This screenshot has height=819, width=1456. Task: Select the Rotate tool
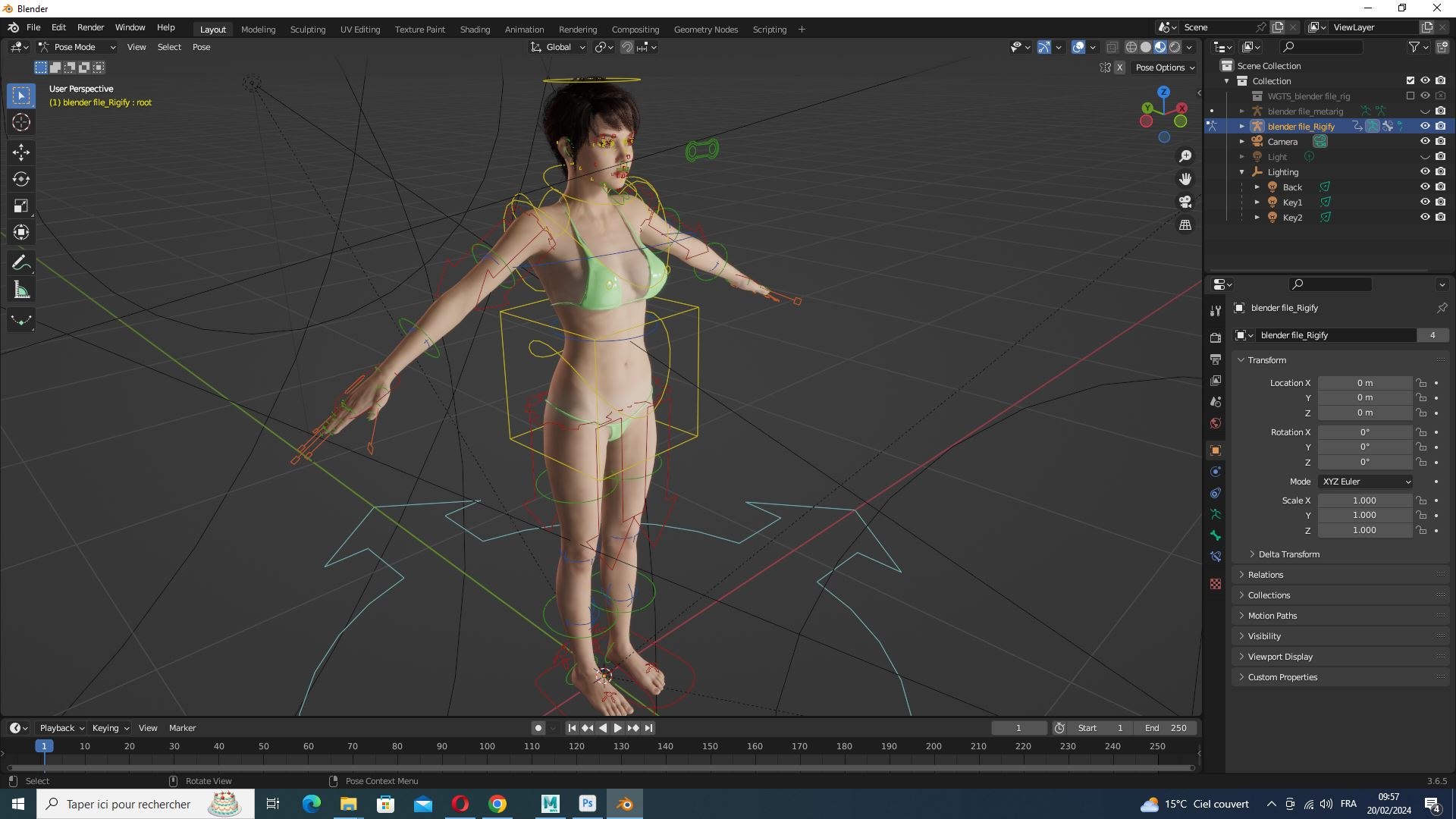[x=21, y=180]
